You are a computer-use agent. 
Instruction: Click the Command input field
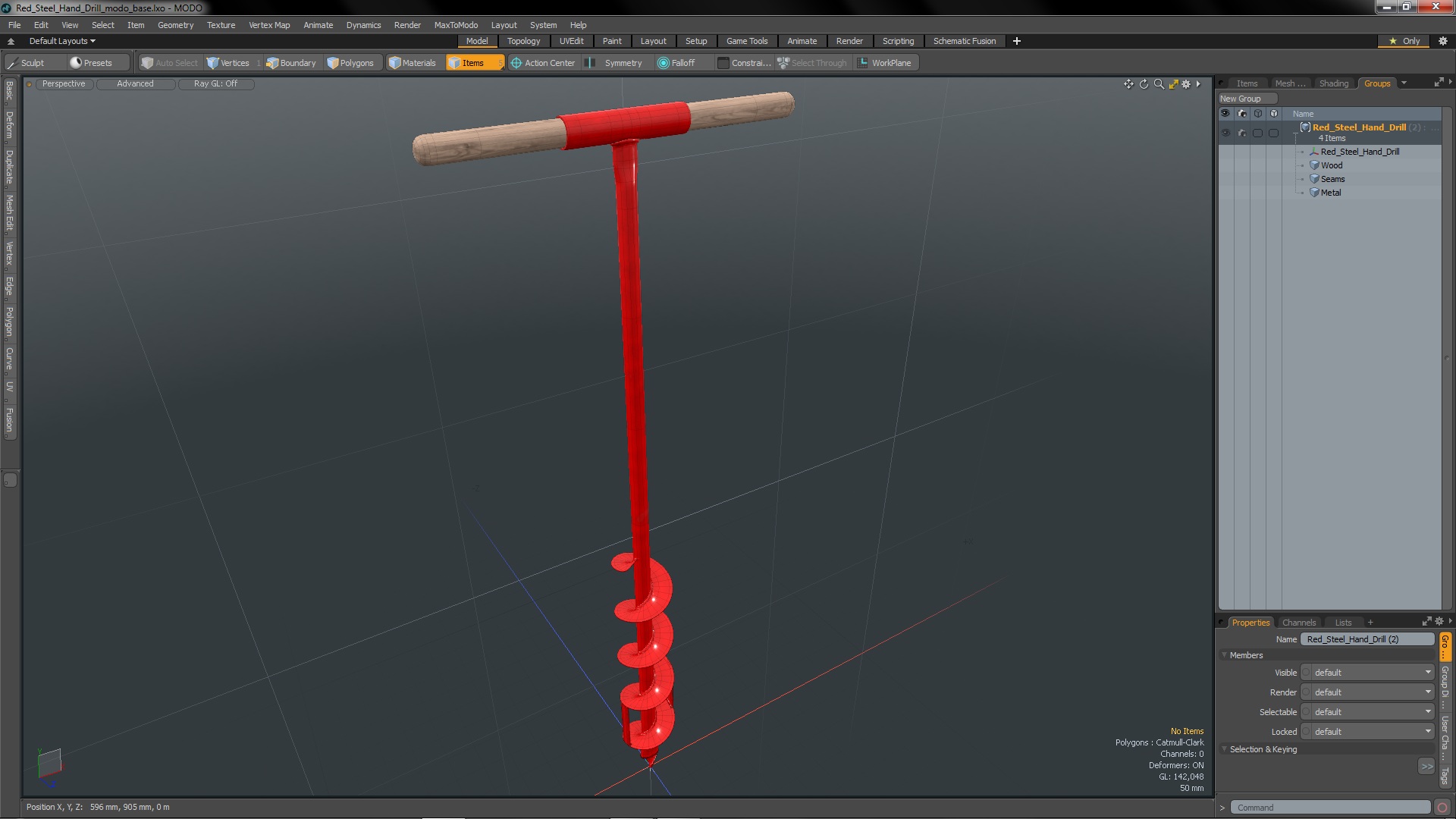coord(1329,808)
